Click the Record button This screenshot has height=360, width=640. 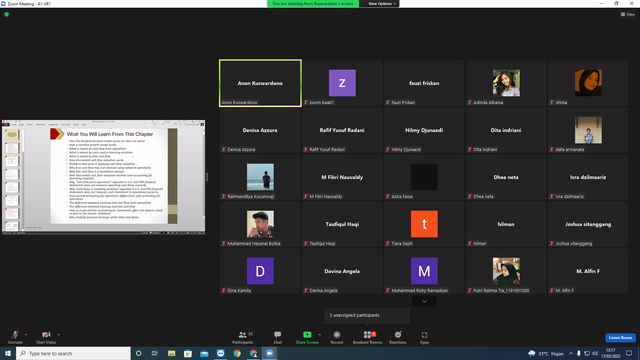click(x=337, y=337)
